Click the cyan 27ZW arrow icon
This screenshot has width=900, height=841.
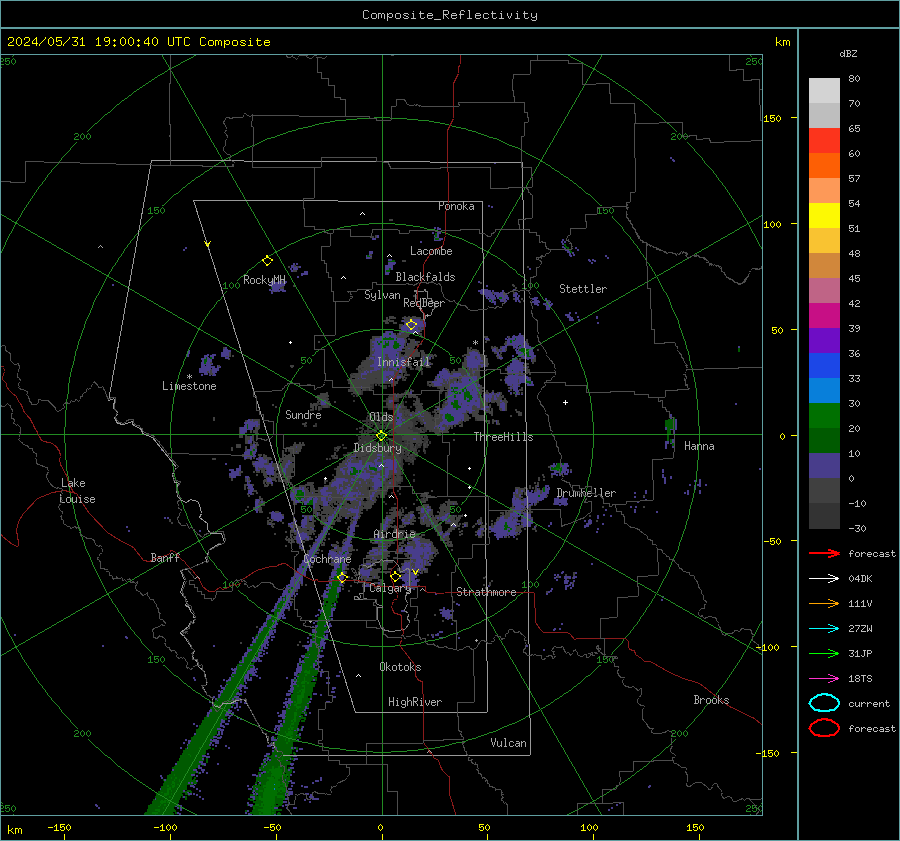click(824, 628)
